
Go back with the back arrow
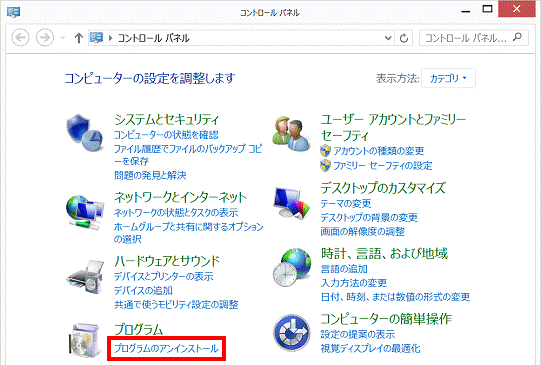(x=20, y=37)
